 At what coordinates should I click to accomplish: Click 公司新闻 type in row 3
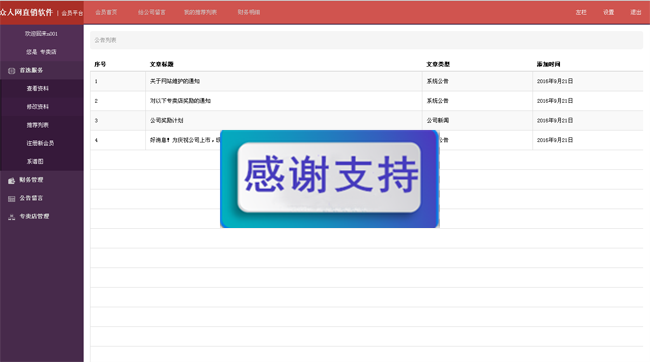pos(438,120)
